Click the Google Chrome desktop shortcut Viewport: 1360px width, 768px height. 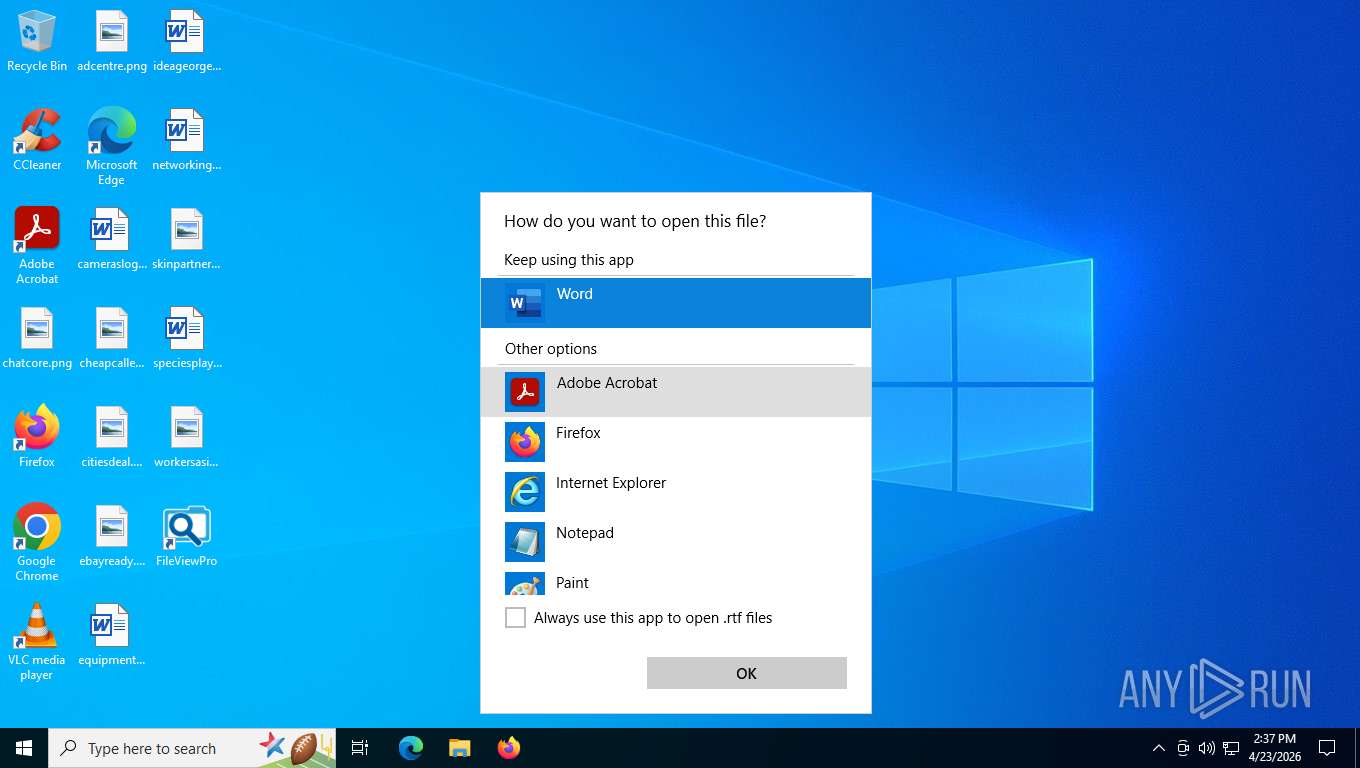(x=37, y=543)
